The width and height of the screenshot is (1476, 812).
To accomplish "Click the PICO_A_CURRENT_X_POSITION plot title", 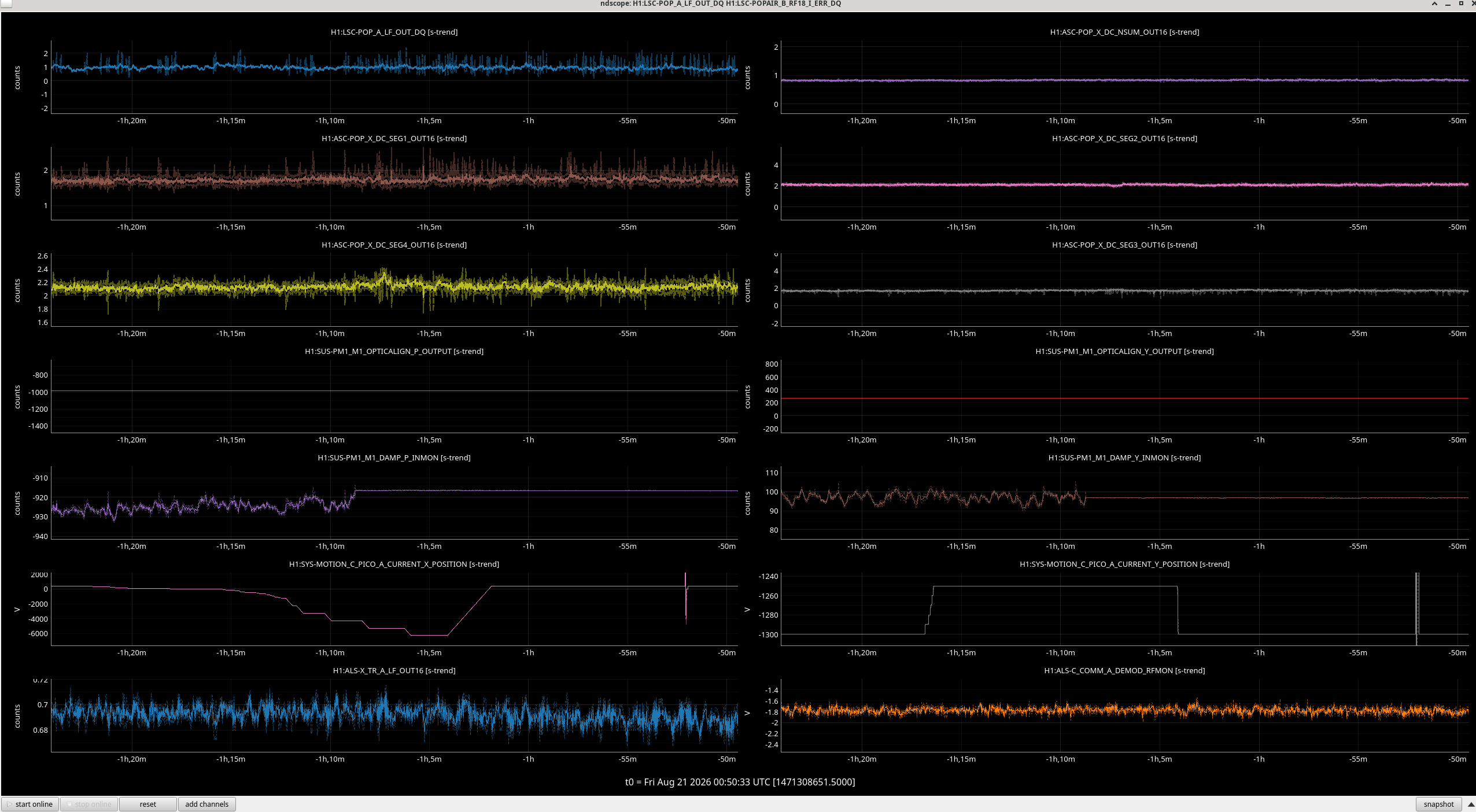I will tap(394, 564).
